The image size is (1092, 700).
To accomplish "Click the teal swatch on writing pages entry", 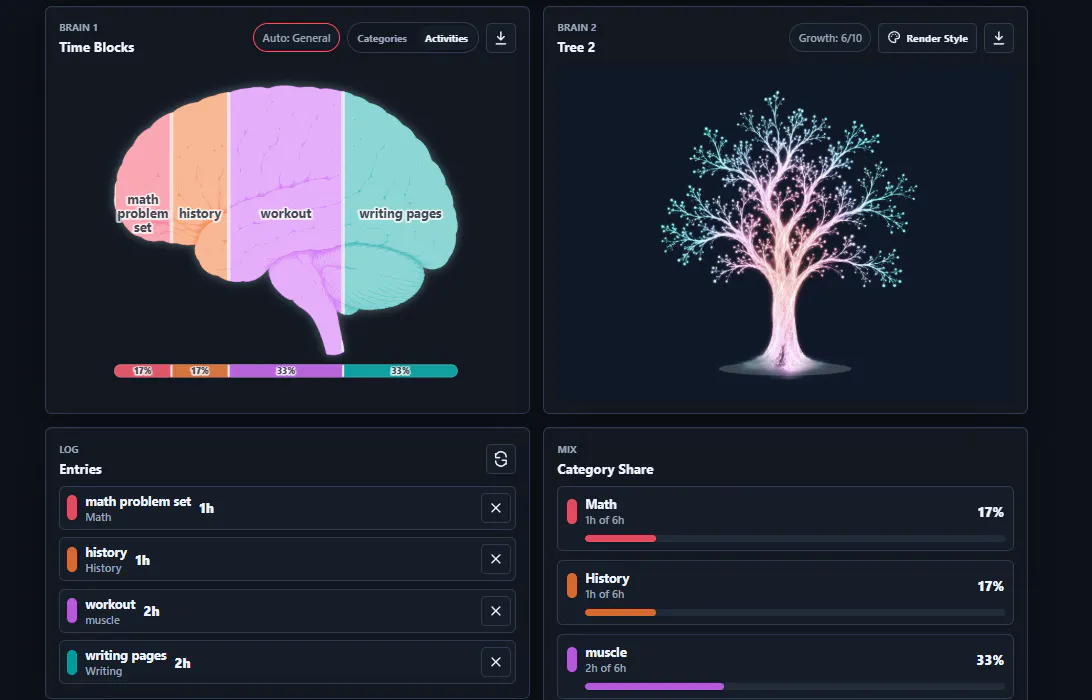I will click(72, 662).
